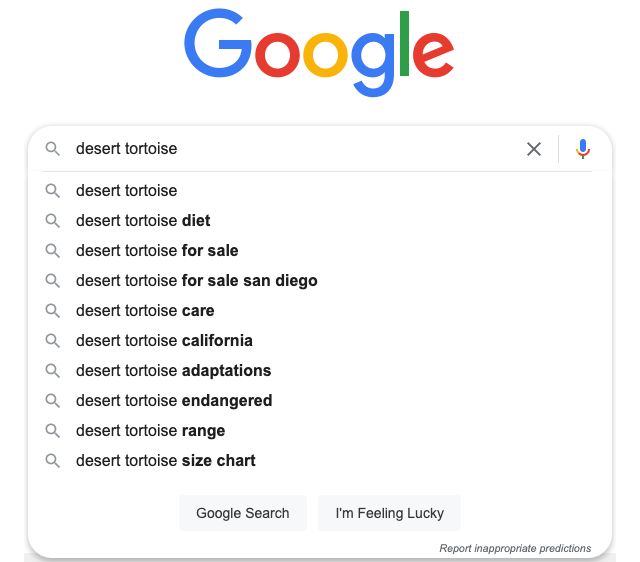Pick the 'desert tortoise endangered' suggestion
Image resolution: width=640 pixels, height=562 pixels.
[174, 401]
